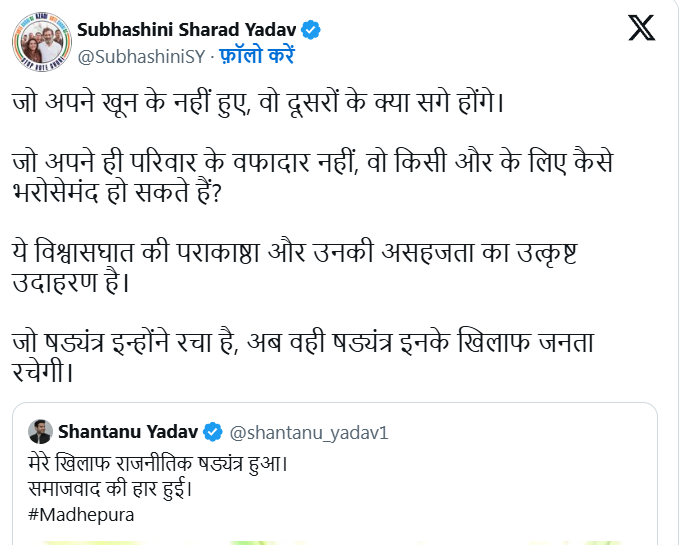681x545 pixels.
Task: Click the X logo
Action: [x=641, y=29]
